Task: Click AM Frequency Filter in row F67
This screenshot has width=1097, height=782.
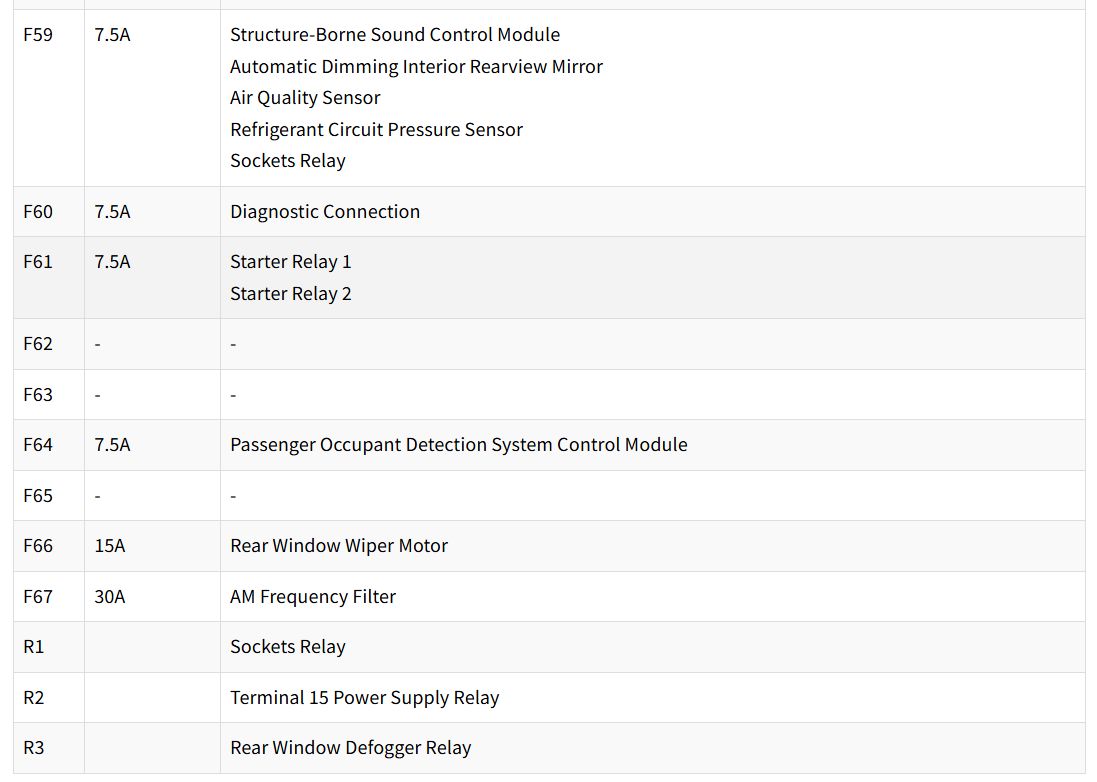Action: click(313, 597)
